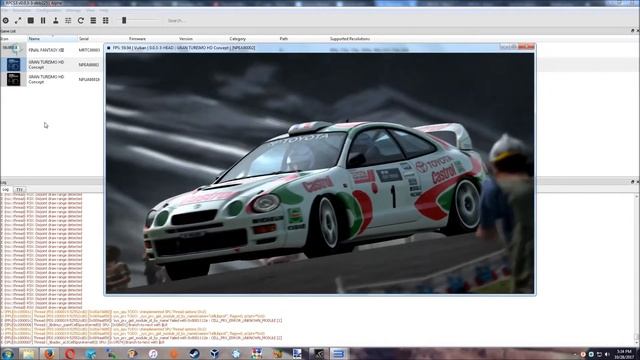Switch to the Log tab

pos(6,190)
